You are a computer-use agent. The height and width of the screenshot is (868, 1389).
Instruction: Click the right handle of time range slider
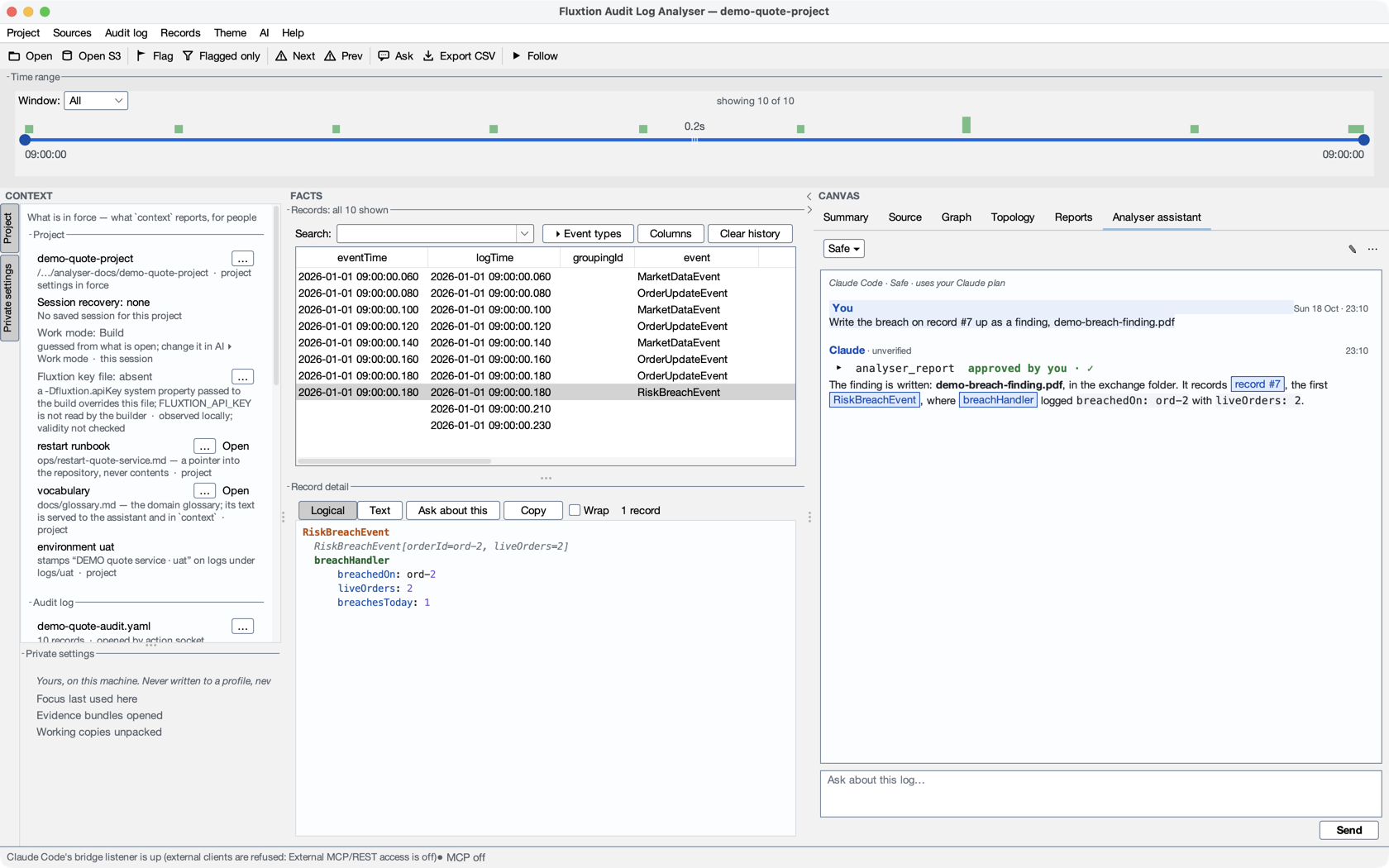pyautogui.click(x=1363, y=141)
